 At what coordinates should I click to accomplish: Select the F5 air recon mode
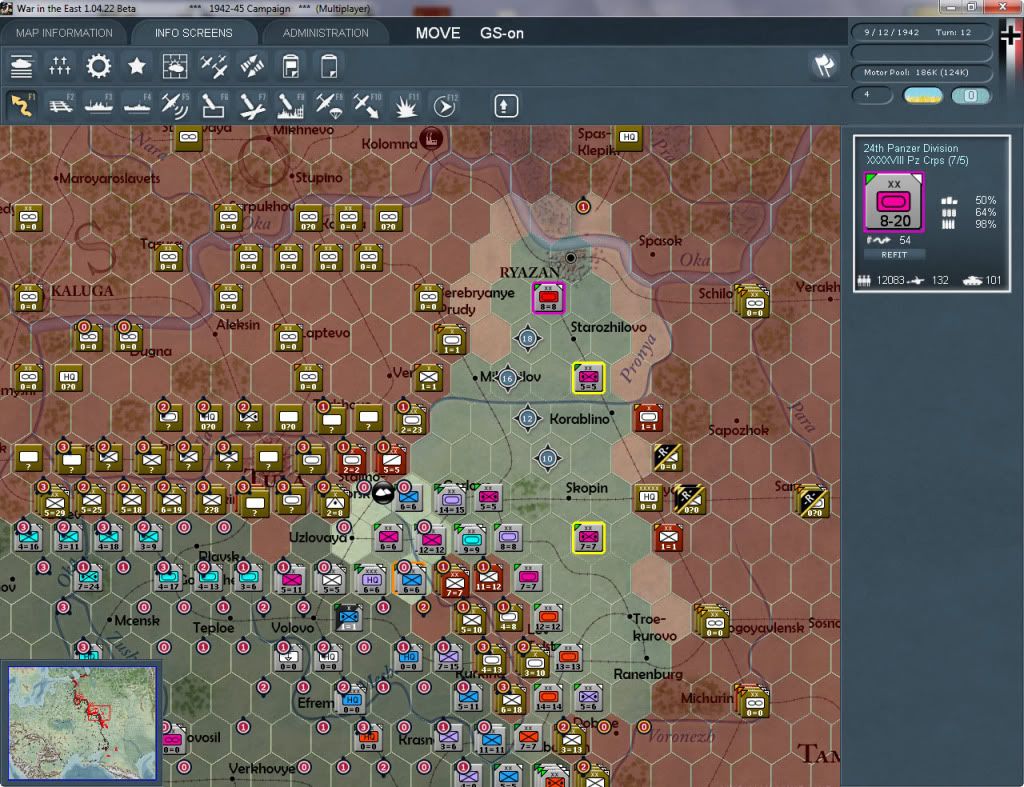(175, 105)
